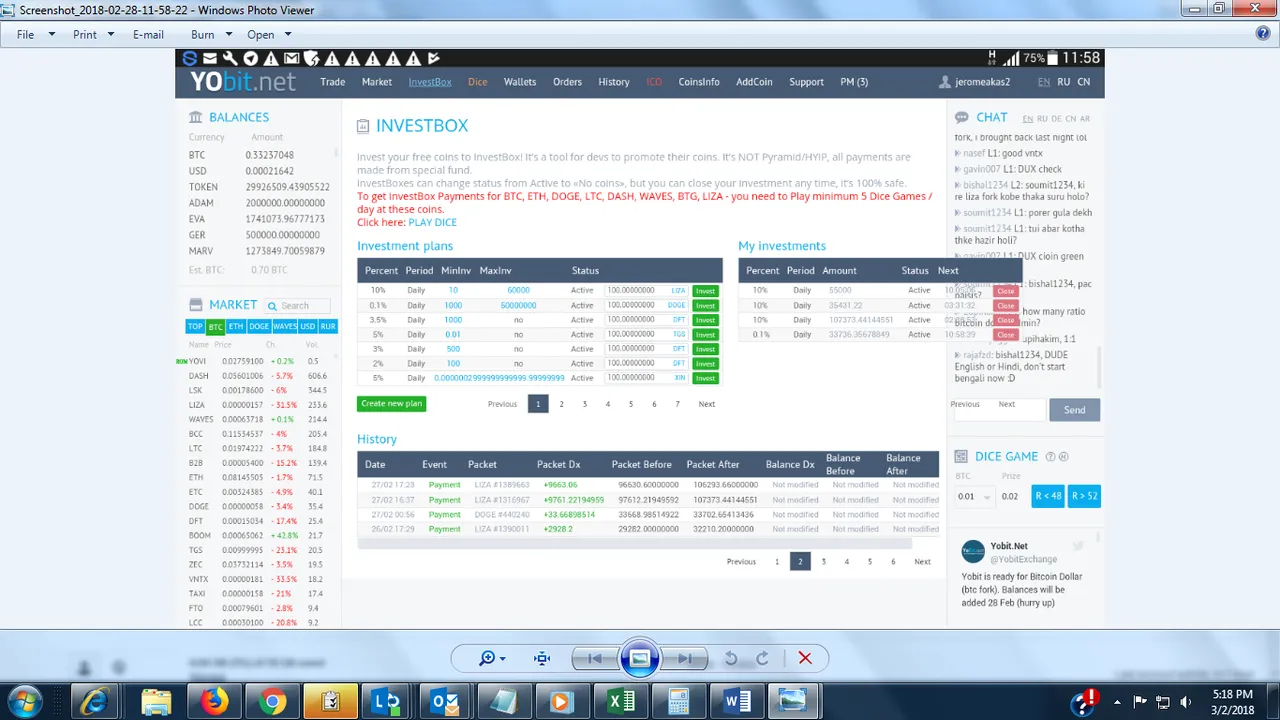The height and width of the screenshot is (720, 1280).
Task: Click the Twitter bird icon in feed
Action: (x=1078, y=546)
